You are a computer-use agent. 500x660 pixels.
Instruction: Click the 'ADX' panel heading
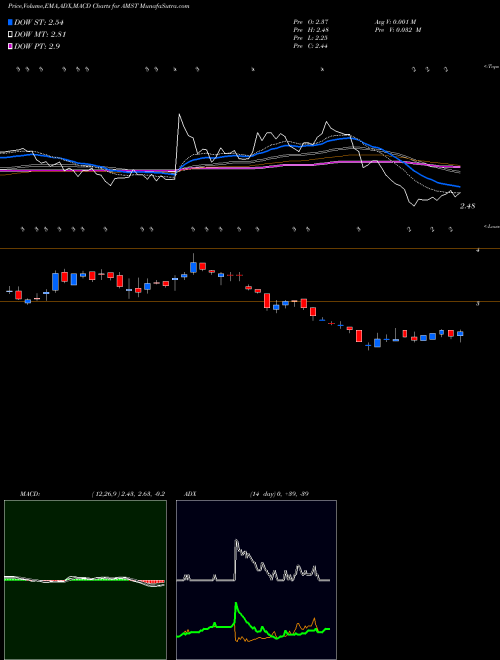[190, 494]
